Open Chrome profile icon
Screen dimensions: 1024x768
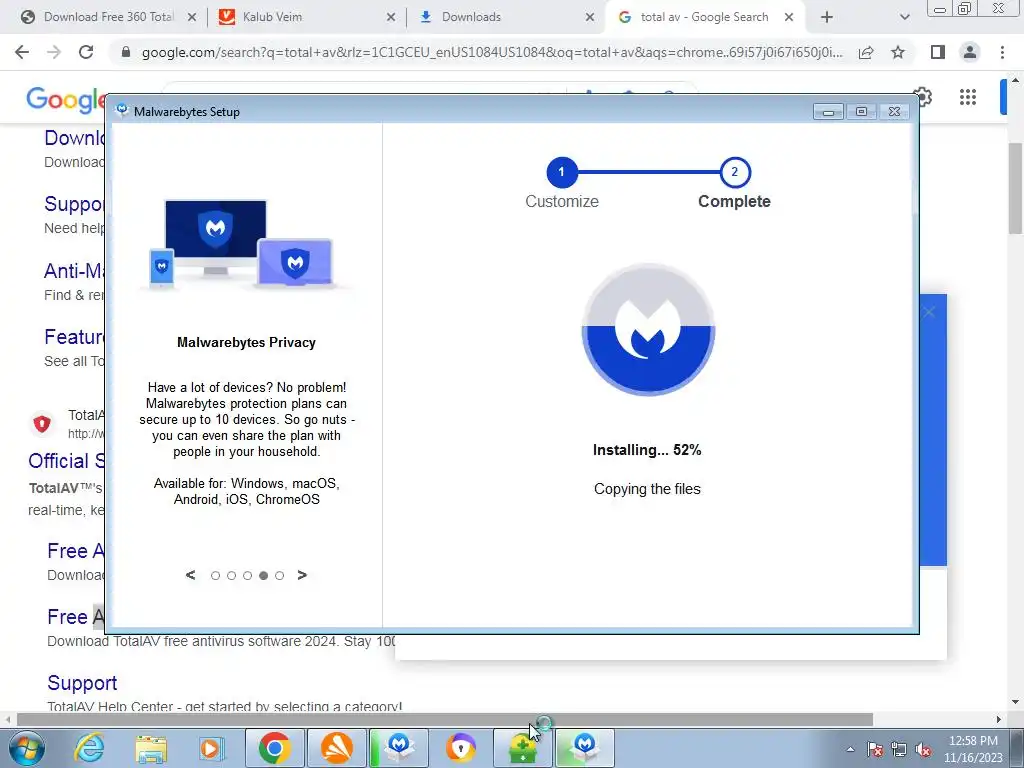pyautogui.click(x=970, y=52)
